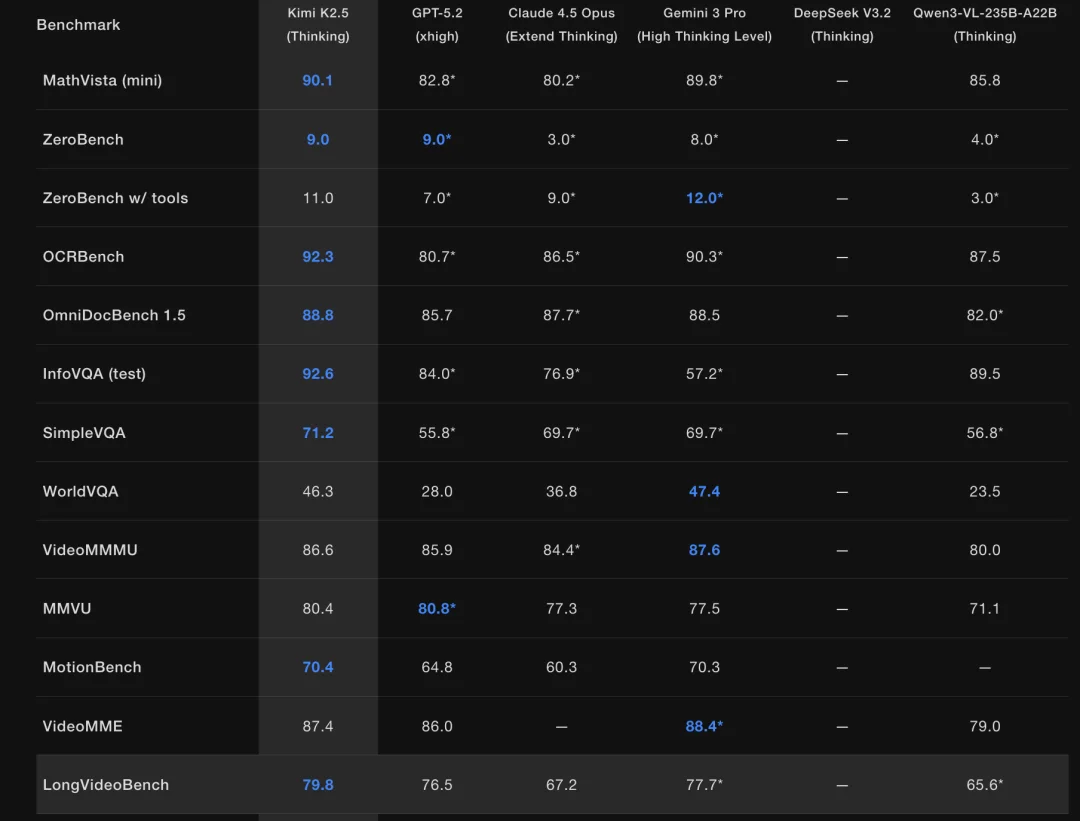Select Kimi K2.5's MotionBench score 70.4
This screenshot has width=1080, height=821.
318,667
